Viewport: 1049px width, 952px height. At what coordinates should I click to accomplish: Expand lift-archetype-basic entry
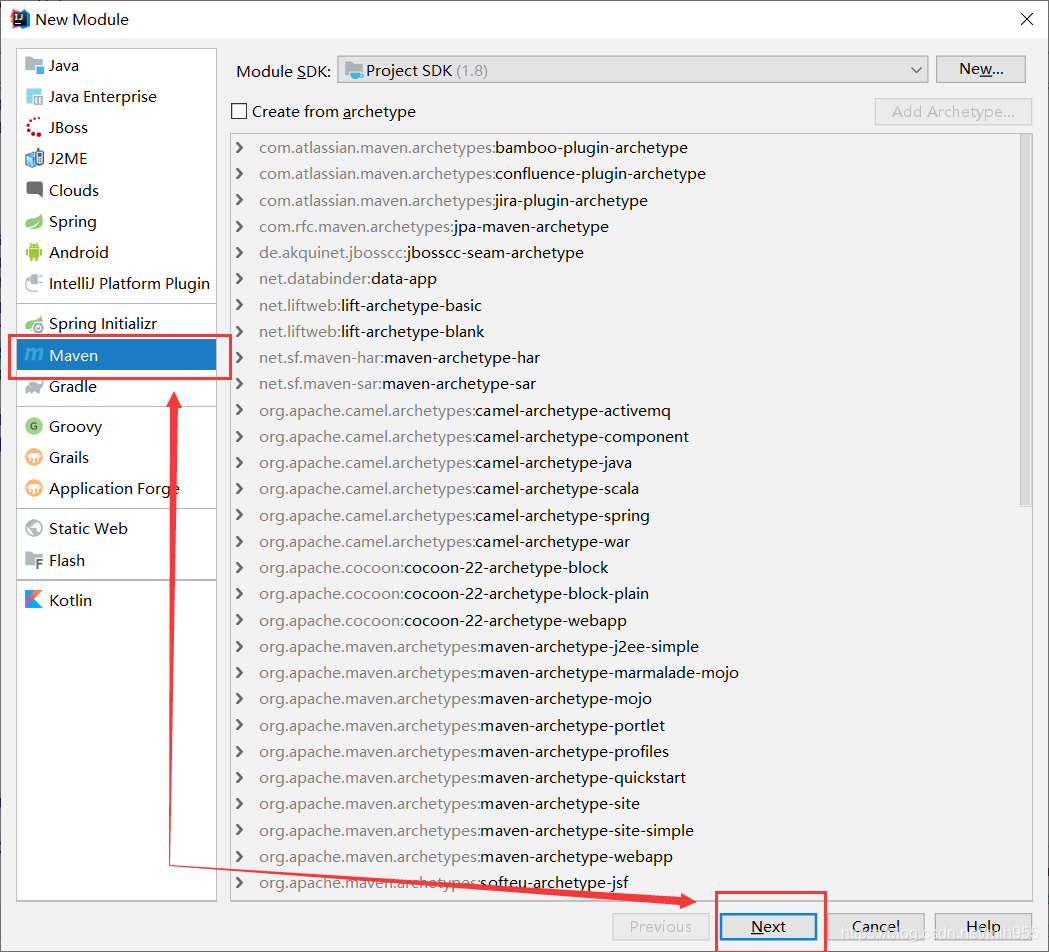point(240,305)
